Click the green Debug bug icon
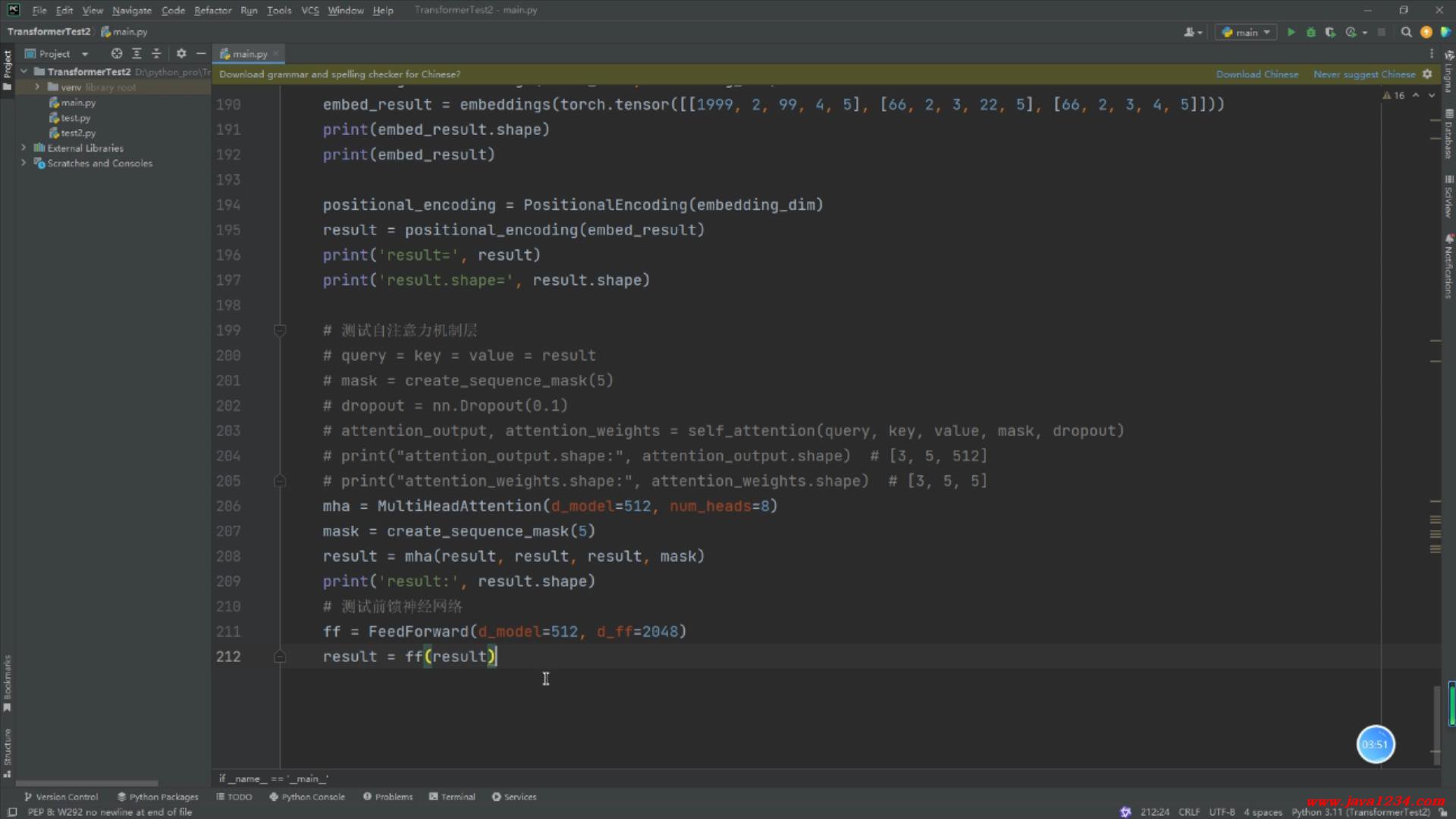The height and width of the screenshot is (819, 1456). 1310,32
